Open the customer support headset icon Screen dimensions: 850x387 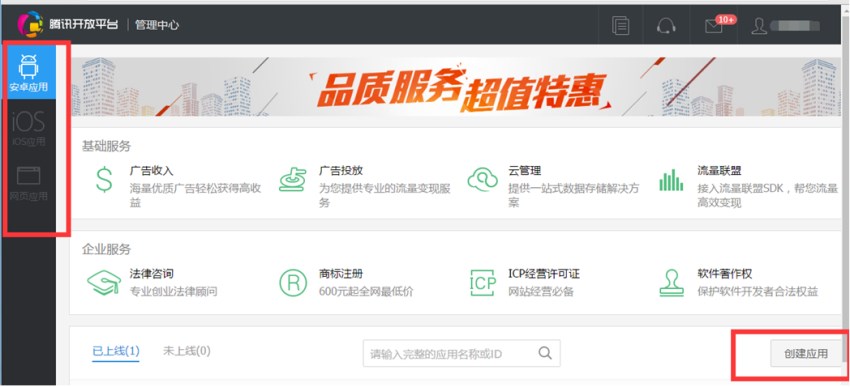[x=666, y=25]
